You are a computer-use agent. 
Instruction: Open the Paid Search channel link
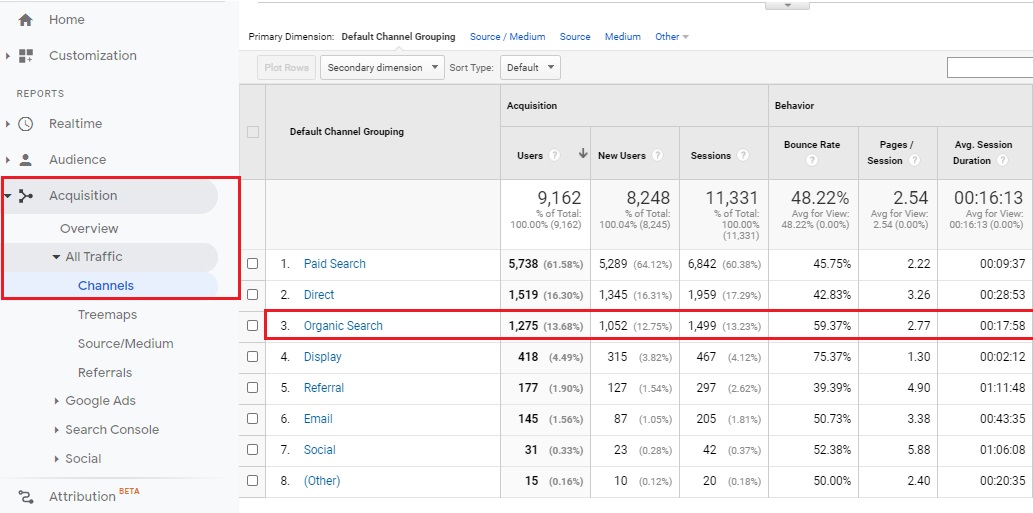[x=334, y=264]
